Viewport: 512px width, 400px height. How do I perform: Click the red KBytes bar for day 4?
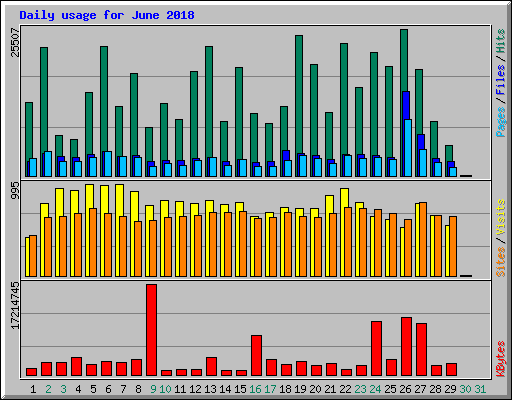pos(76,367)
